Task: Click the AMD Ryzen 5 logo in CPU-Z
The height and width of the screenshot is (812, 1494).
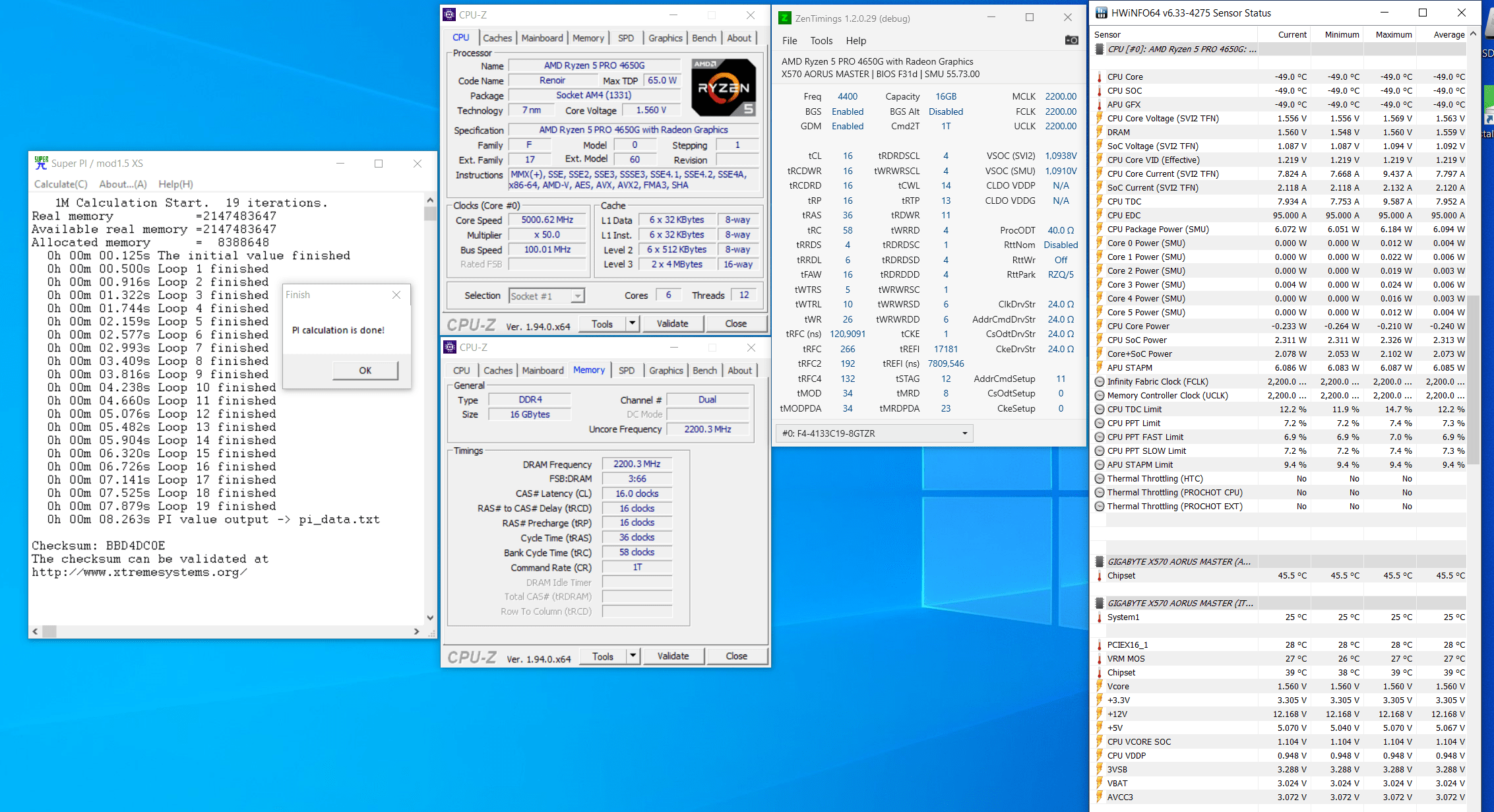Action: pos(724,87)
